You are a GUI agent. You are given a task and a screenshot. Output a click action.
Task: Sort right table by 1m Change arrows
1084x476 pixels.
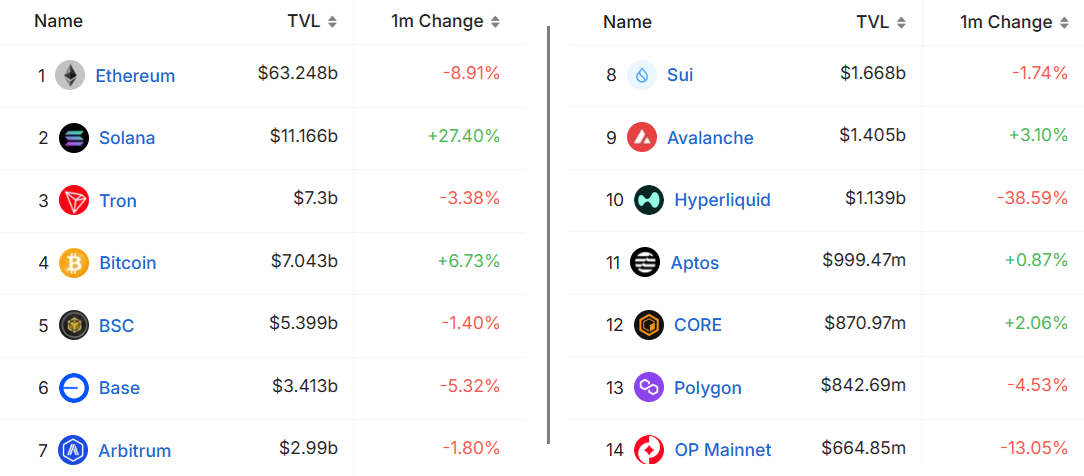point(1064,23)
